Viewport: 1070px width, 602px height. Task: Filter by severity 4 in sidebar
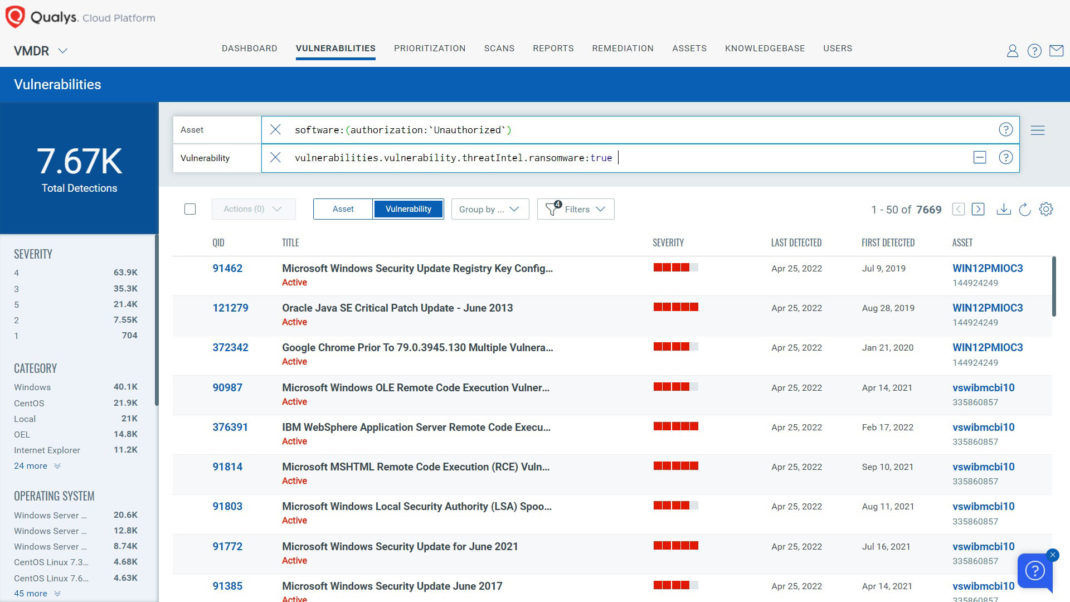75,272
